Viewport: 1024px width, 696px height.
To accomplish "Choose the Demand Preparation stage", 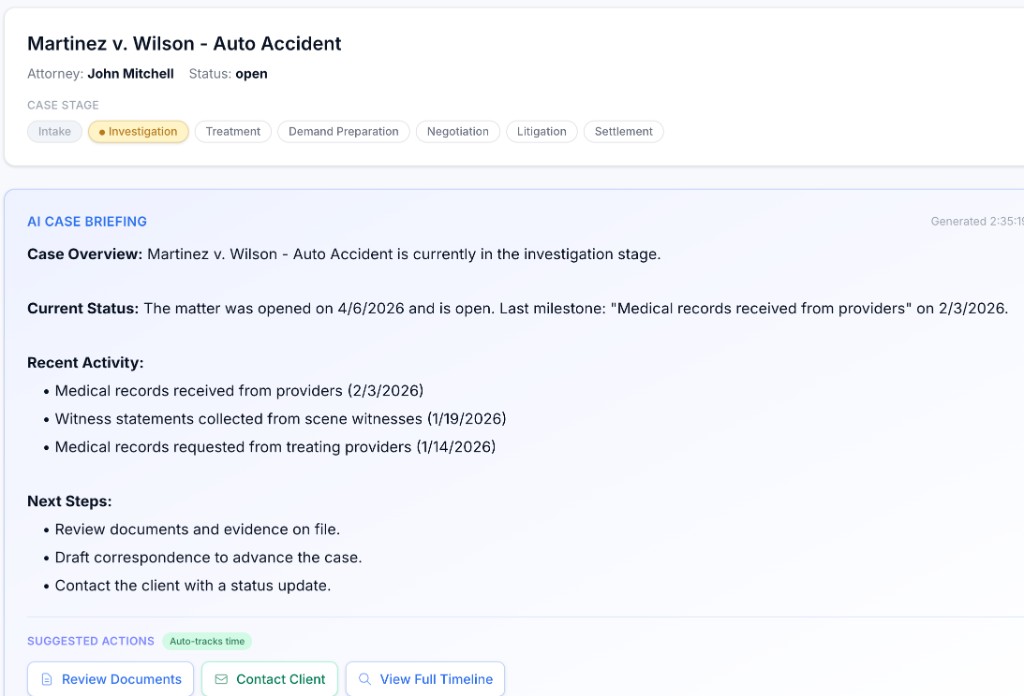I will 343,132.
